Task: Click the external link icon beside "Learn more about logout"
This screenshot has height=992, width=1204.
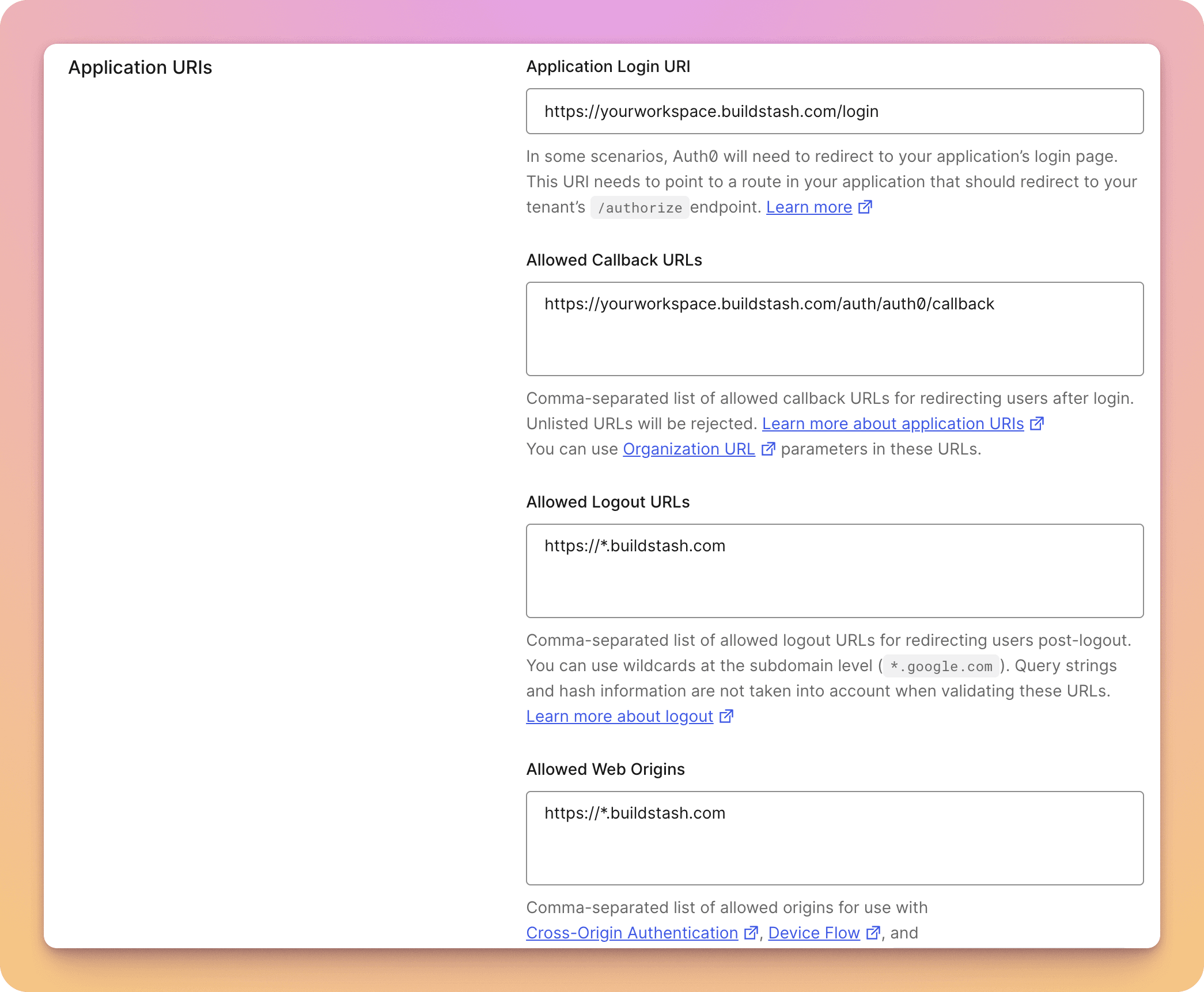Action: (x=726, y=716)
